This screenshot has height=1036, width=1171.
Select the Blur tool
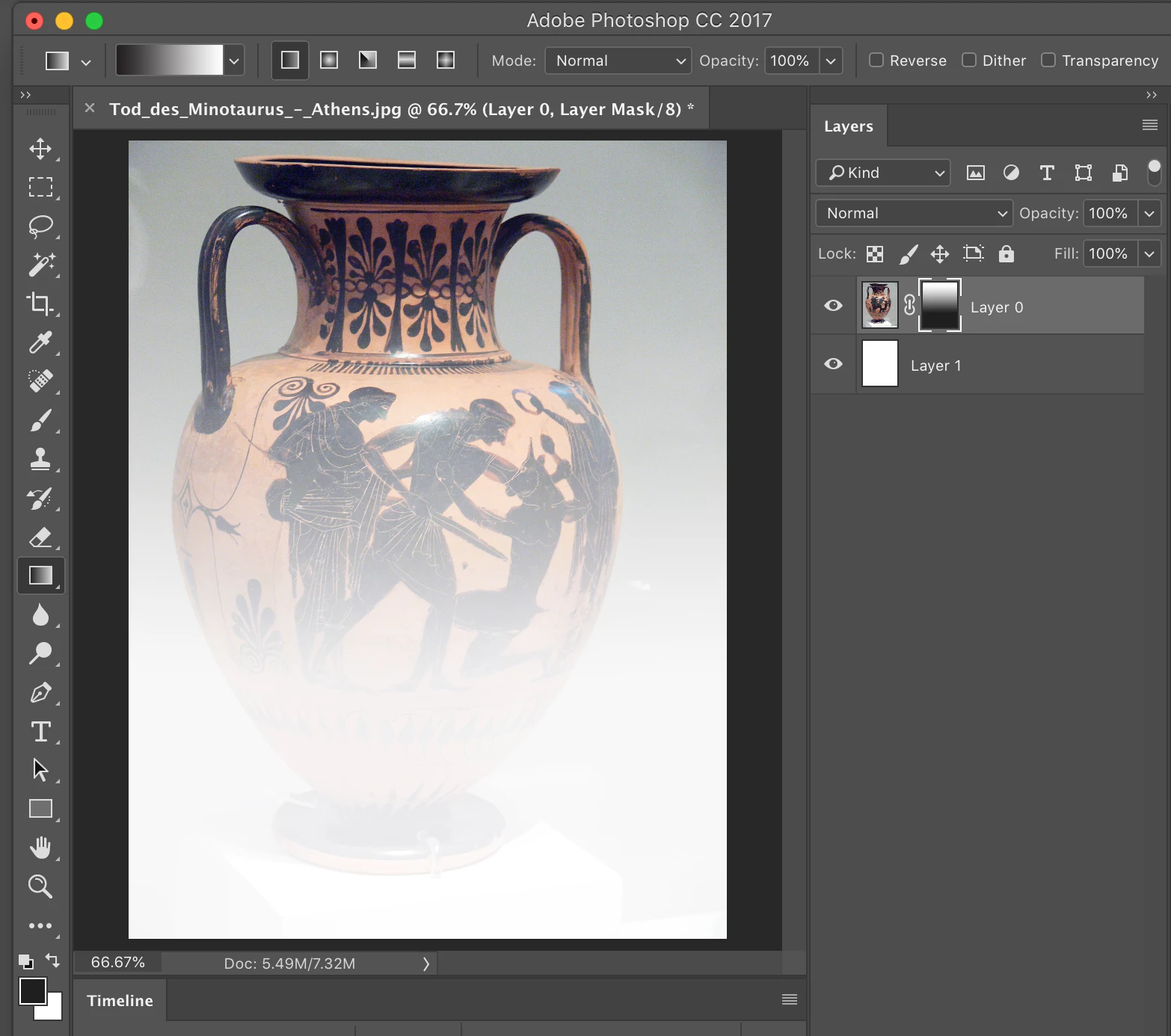40,614
